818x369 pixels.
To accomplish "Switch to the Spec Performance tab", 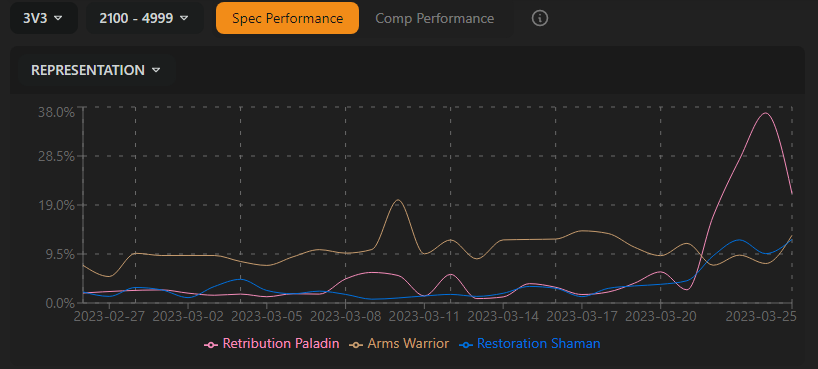I will coord(287,18).
